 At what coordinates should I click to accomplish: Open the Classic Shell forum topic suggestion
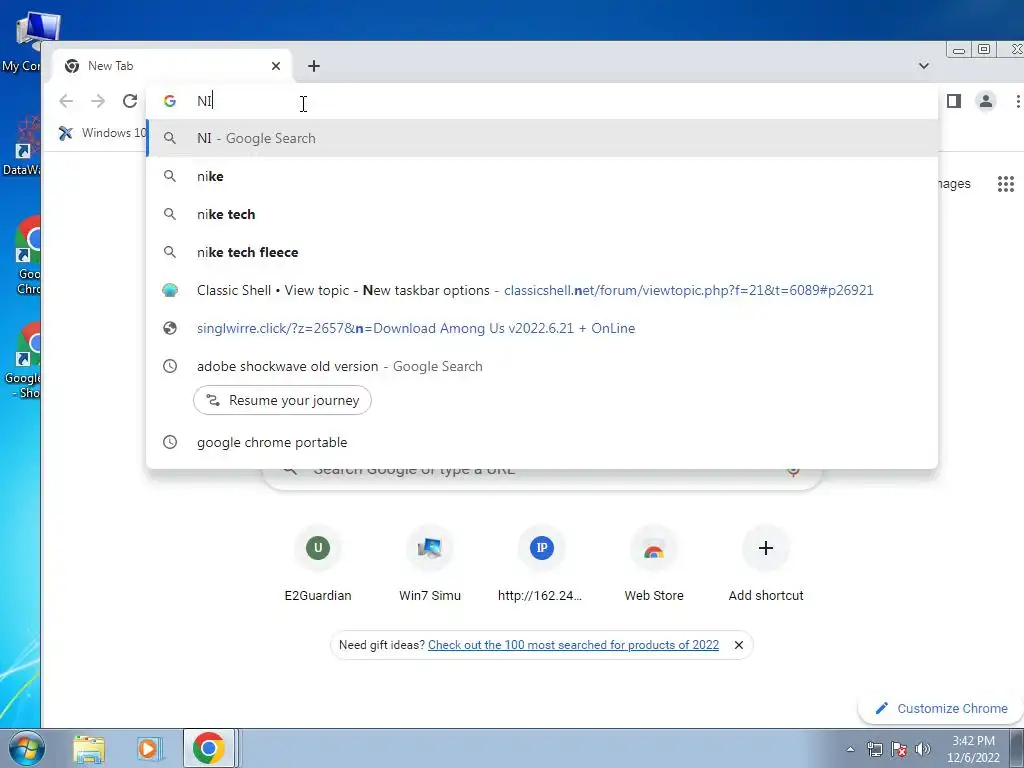(542, 290)
